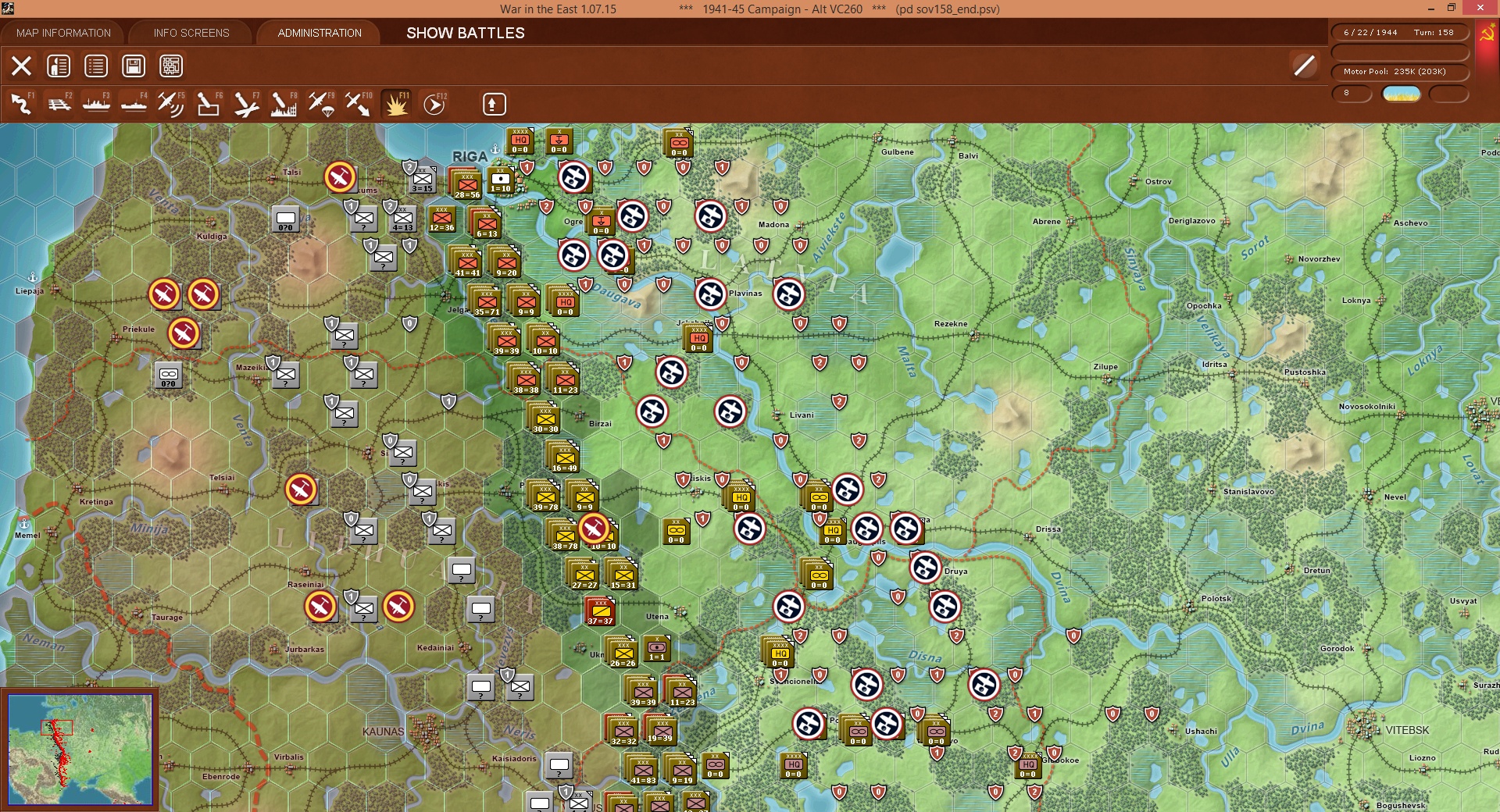
Task: Click the air battle marker near Talsi
Action: (341, 177)
